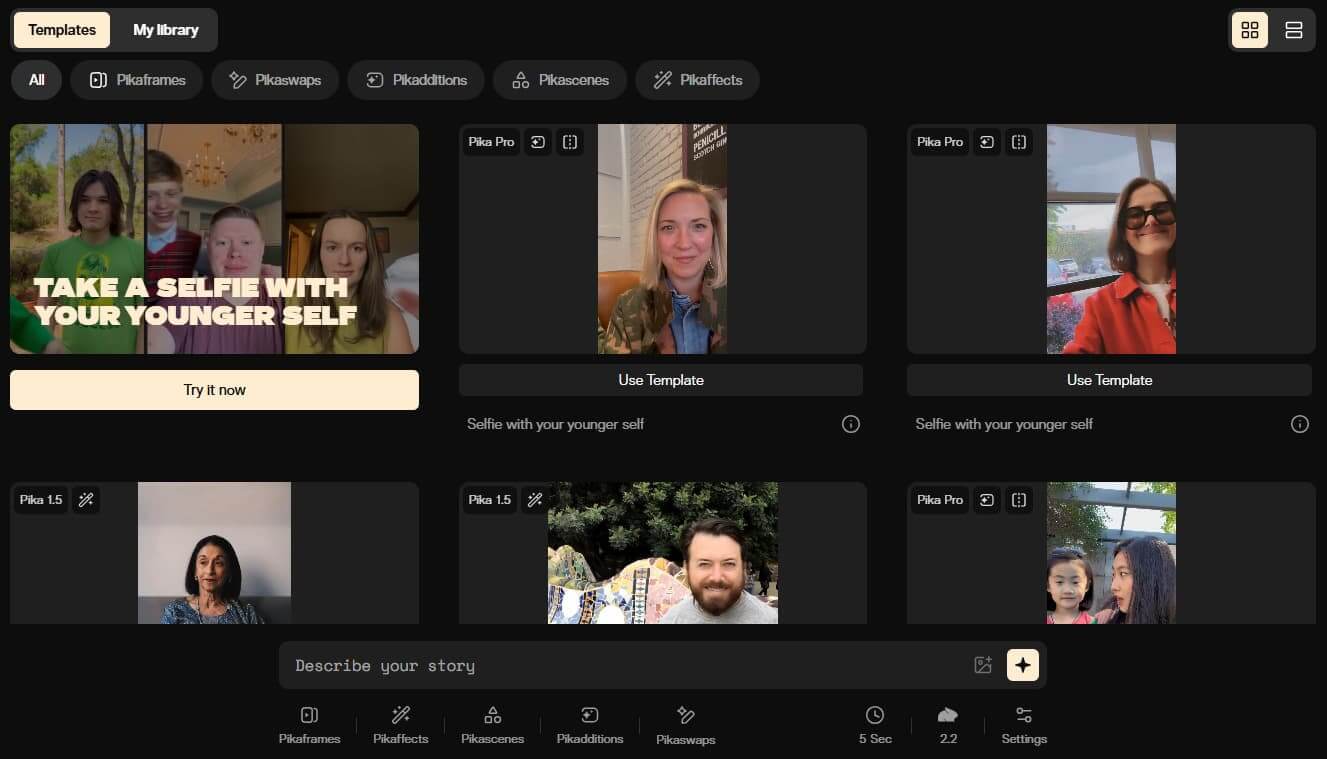Open info for first younger self template
Viewport: 1327px width, 759px height.
click(x=850, y=424)
